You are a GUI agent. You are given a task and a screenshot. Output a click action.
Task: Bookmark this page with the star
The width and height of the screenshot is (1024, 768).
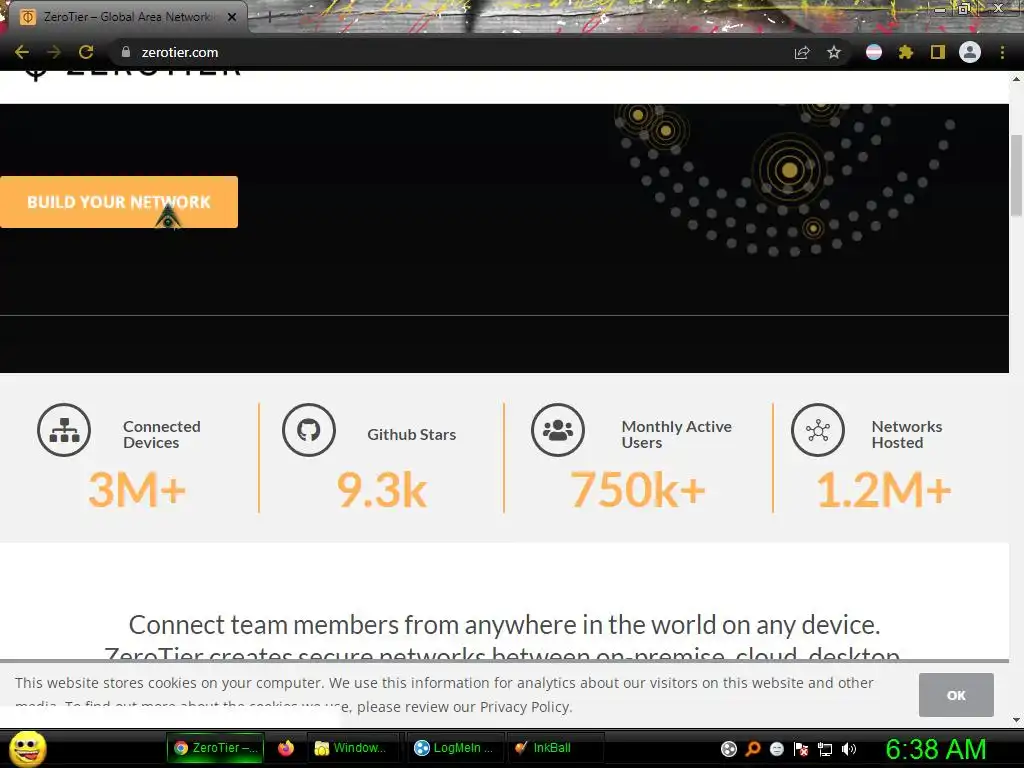(x=834, y=53)
